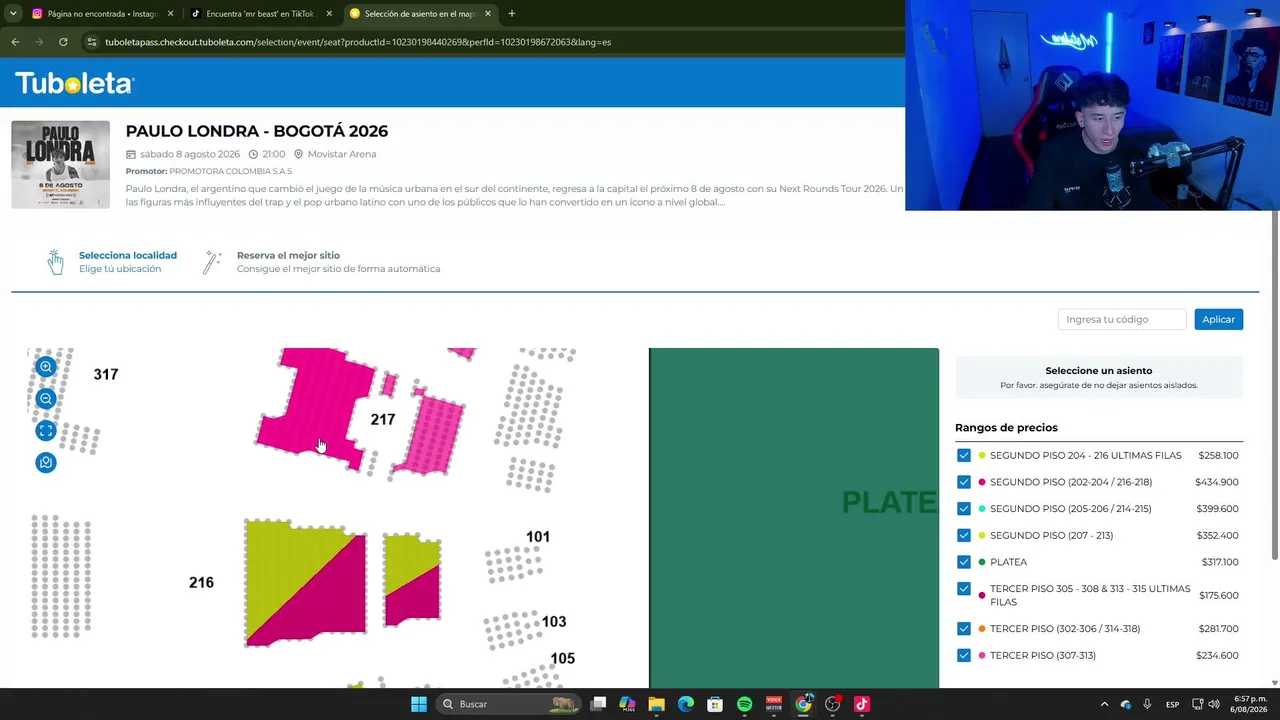This screenshot has height=720, width=1280.
Task: Click the $258.100 price text
Action: [x=1218, y=455]
